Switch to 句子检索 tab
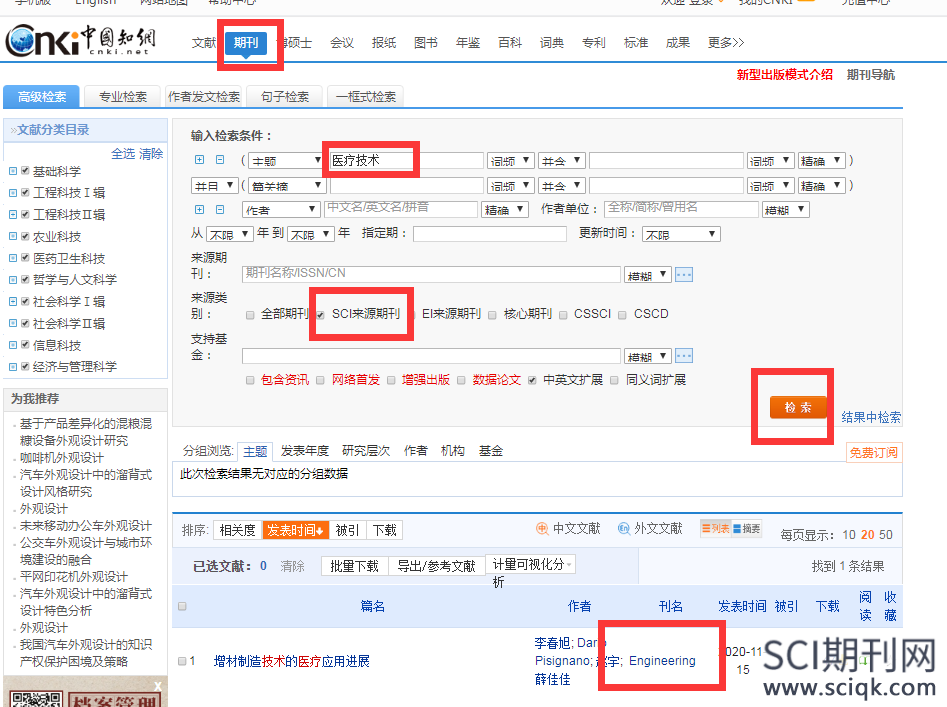Image resolution: width=947 pixels, height=707 pixels. pyautogui.click(x=284, y=97)
